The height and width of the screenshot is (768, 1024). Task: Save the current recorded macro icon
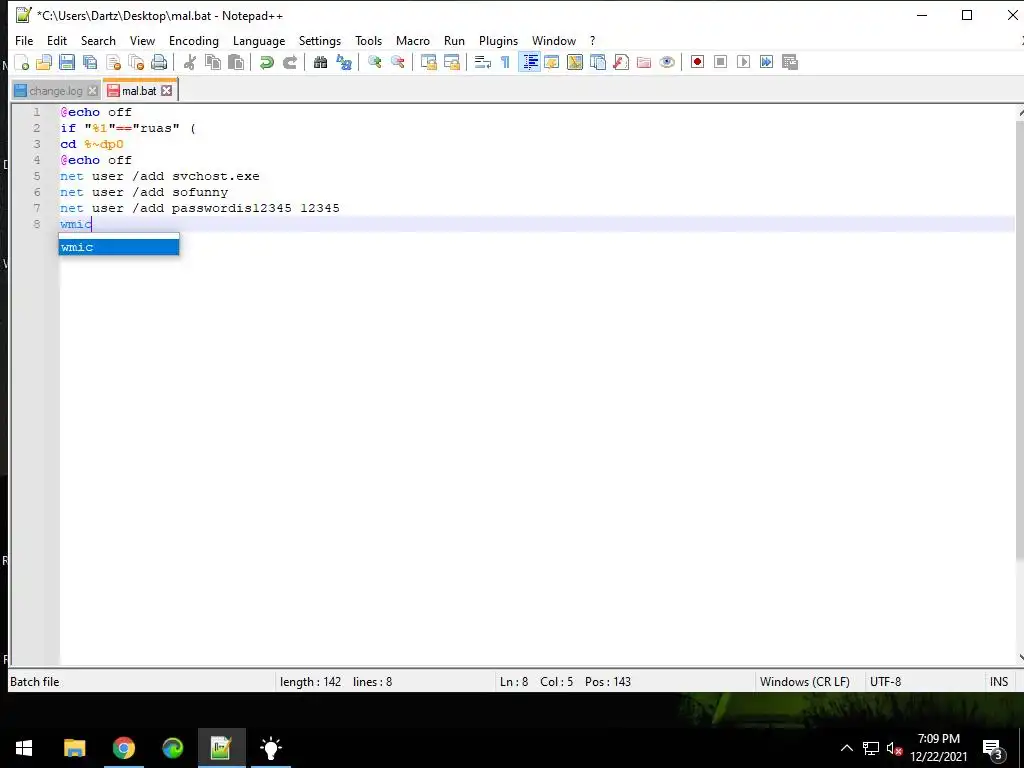pyautogui.click(x=790, y=62)
